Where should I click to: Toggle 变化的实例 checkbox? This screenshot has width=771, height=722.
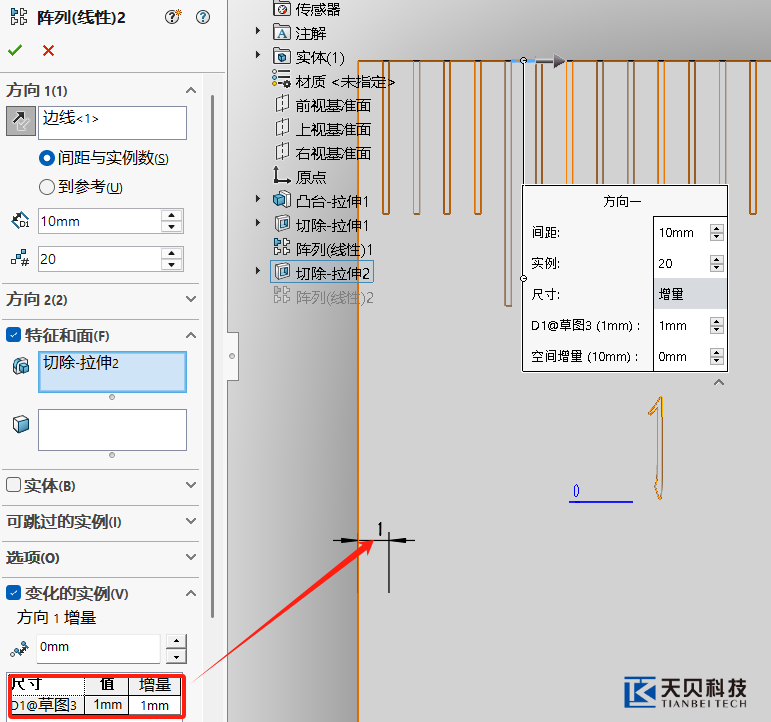(13, 593)
